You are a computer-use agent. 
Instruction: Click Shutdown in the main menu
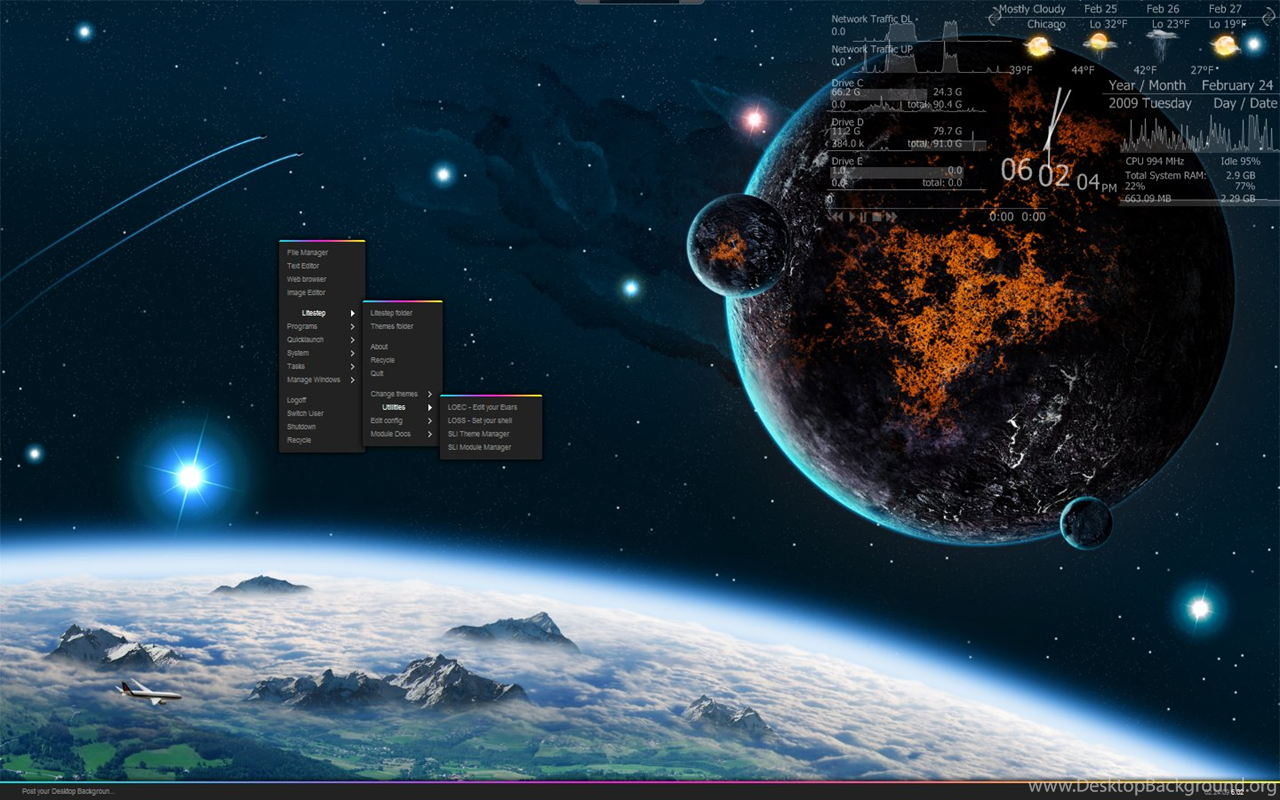tap(301, 427)
